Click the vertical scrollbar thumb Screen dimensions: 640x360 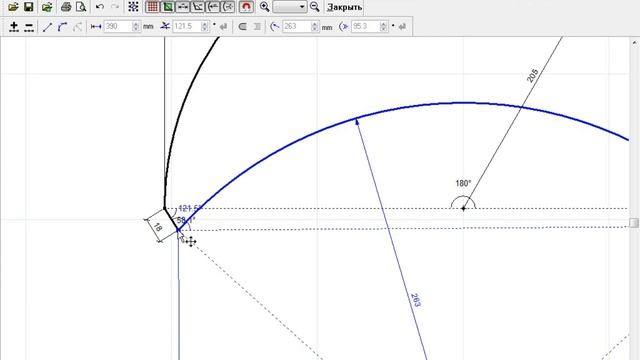click(x=634, y=222)
